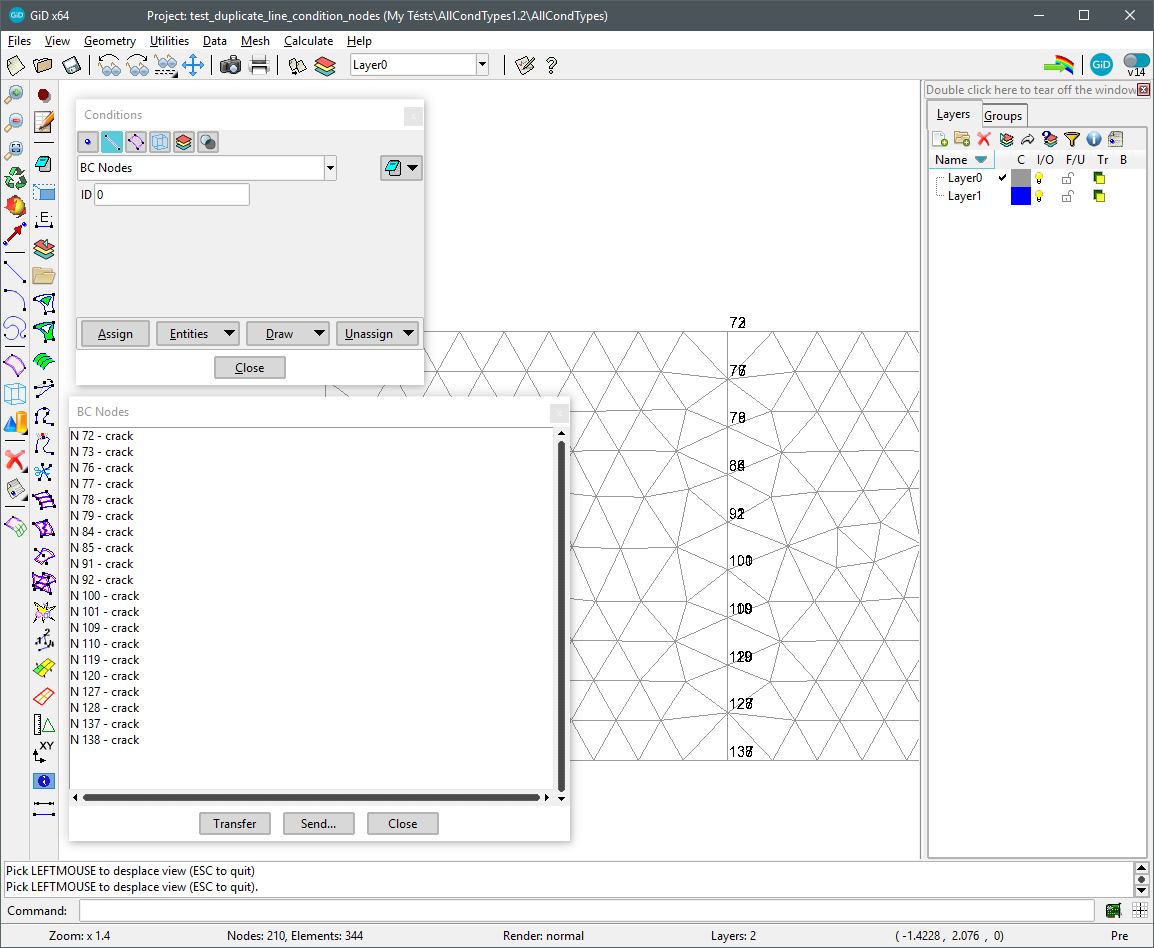The image size is (1154, 948).
Task: Click the Transfer button
Action: pyautogui.click(x=235, y=824)
